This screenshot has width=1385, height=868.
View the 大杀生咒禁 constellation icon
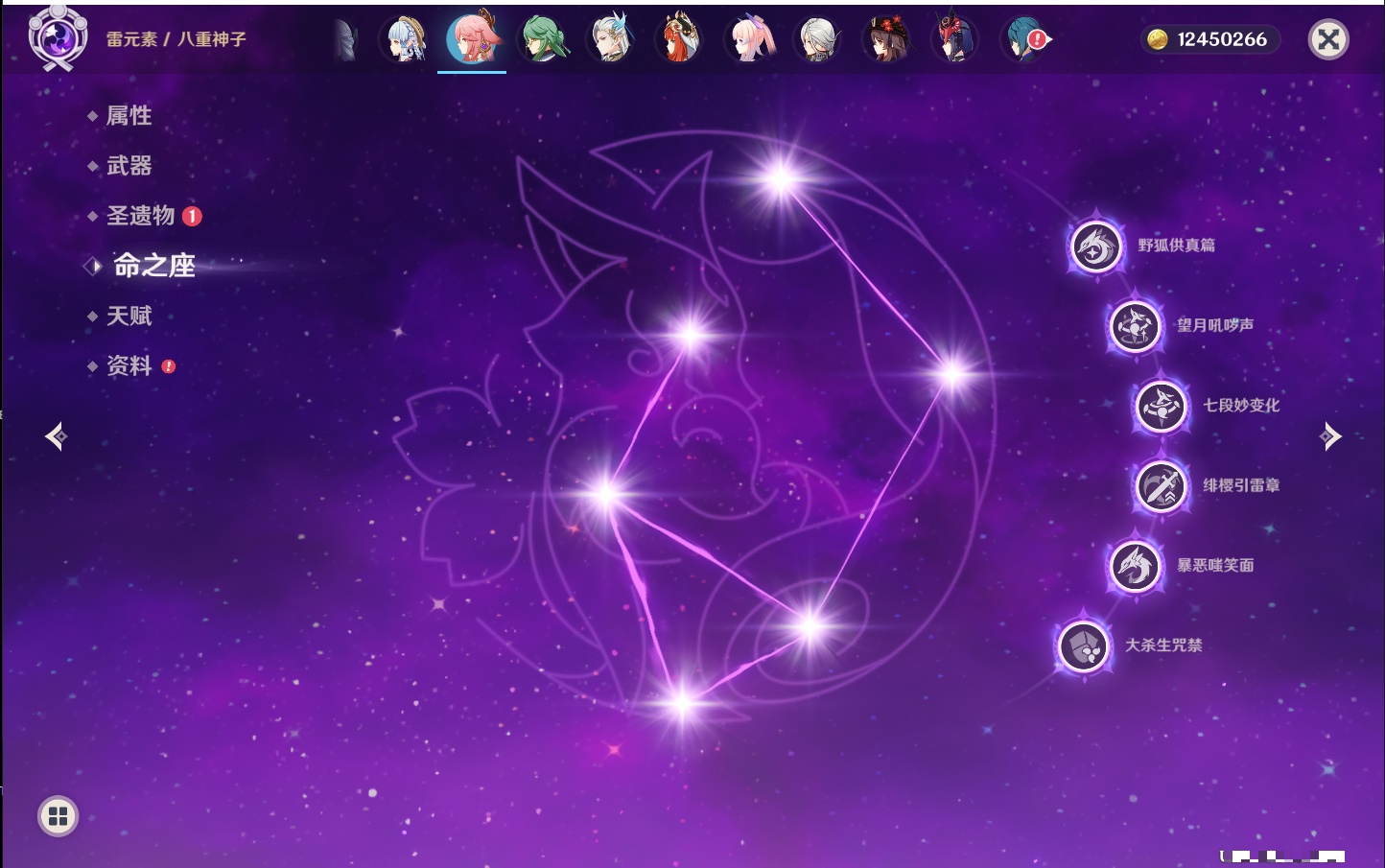tap(1084, 645)
